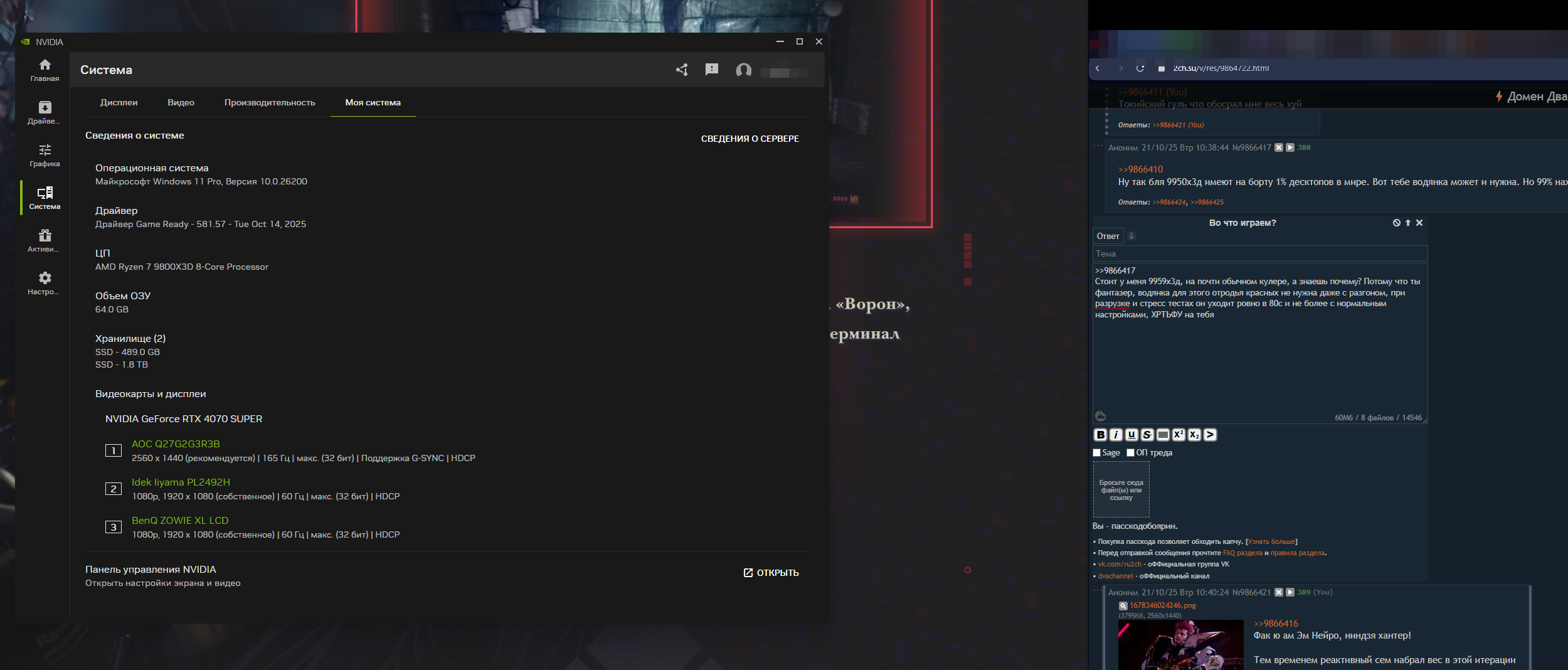1568x670 pixels.
Task: Open the Drivers section in NVIDIA sidebar
Action: pos(45,112)
